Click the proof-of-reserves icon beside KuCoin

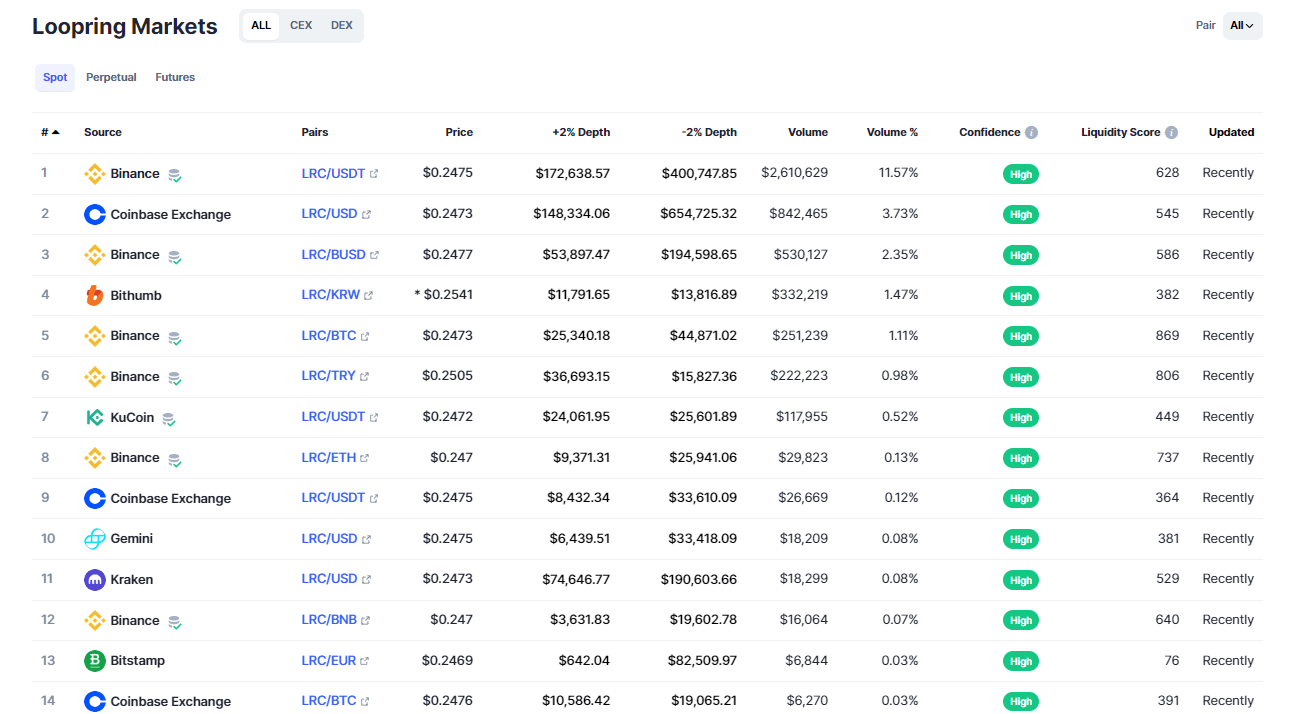pos(169,419)
